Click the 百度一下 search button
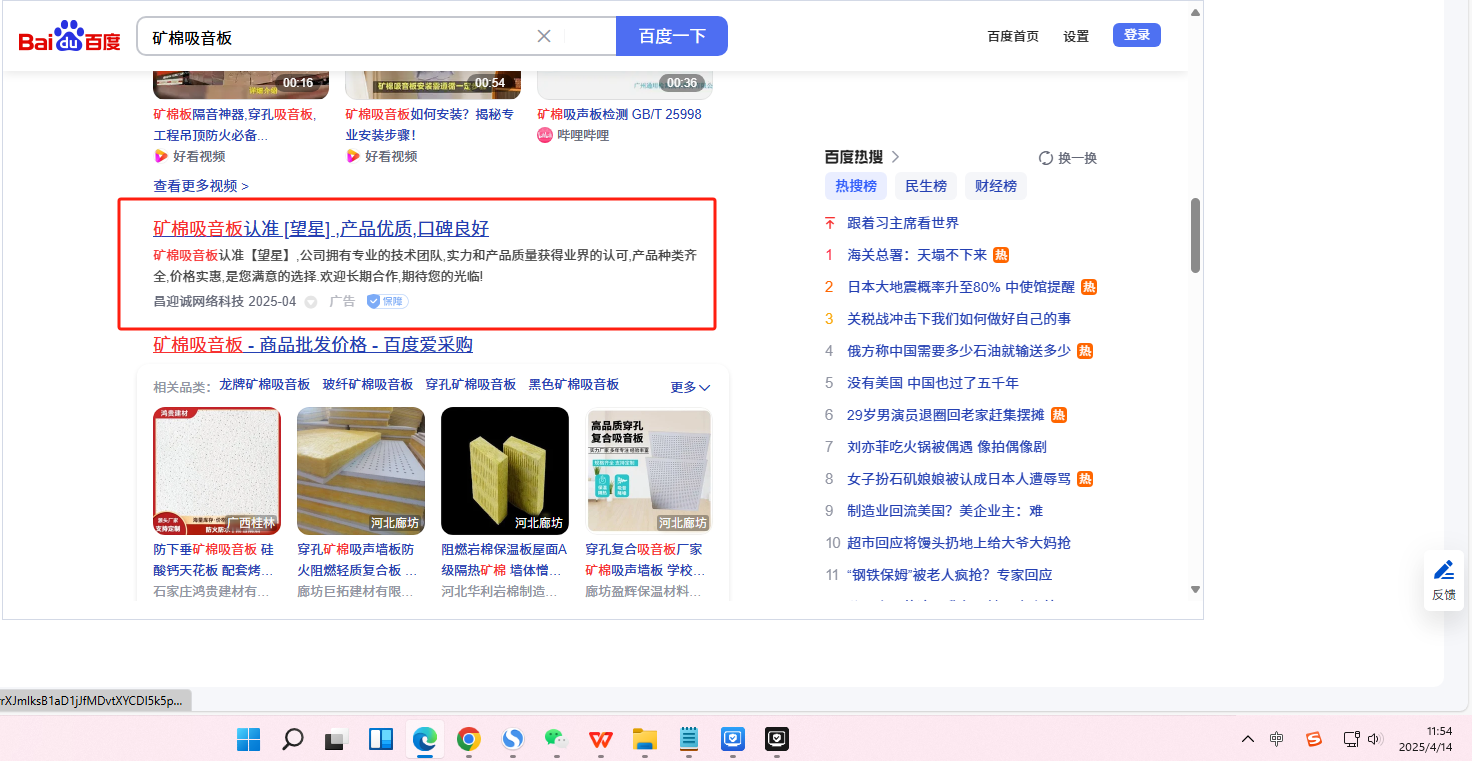 pyautogui.click(x=672, y=36)
